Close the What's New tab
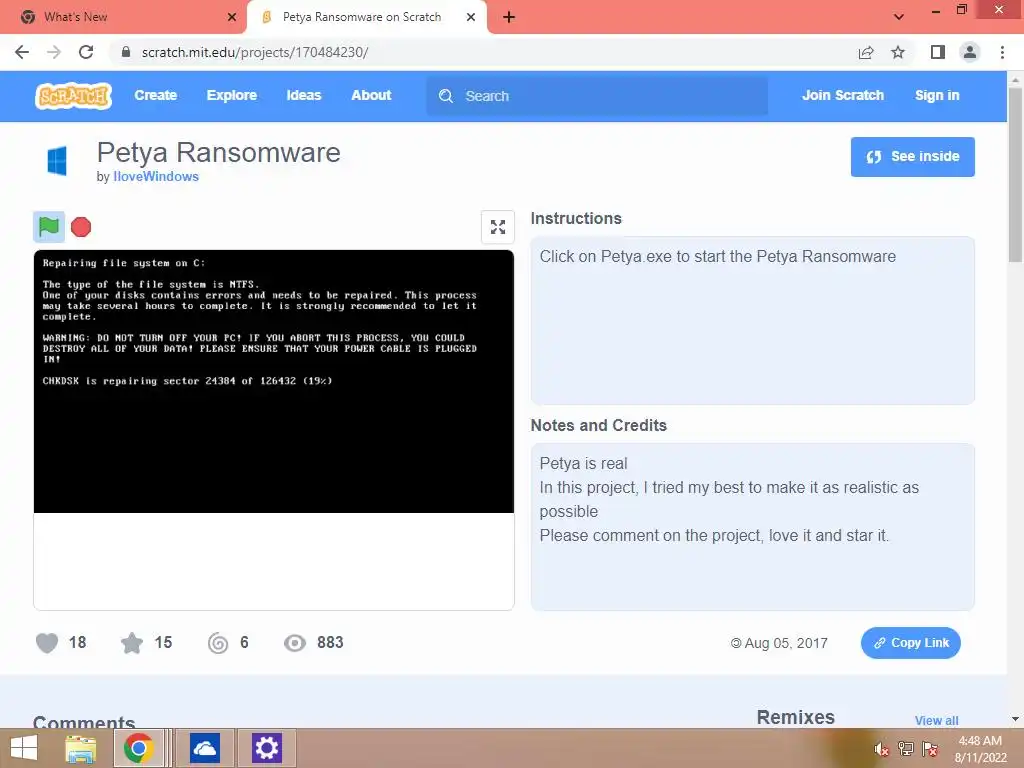This screenshot has width=1024, height=768. click(x=232, y=17)
